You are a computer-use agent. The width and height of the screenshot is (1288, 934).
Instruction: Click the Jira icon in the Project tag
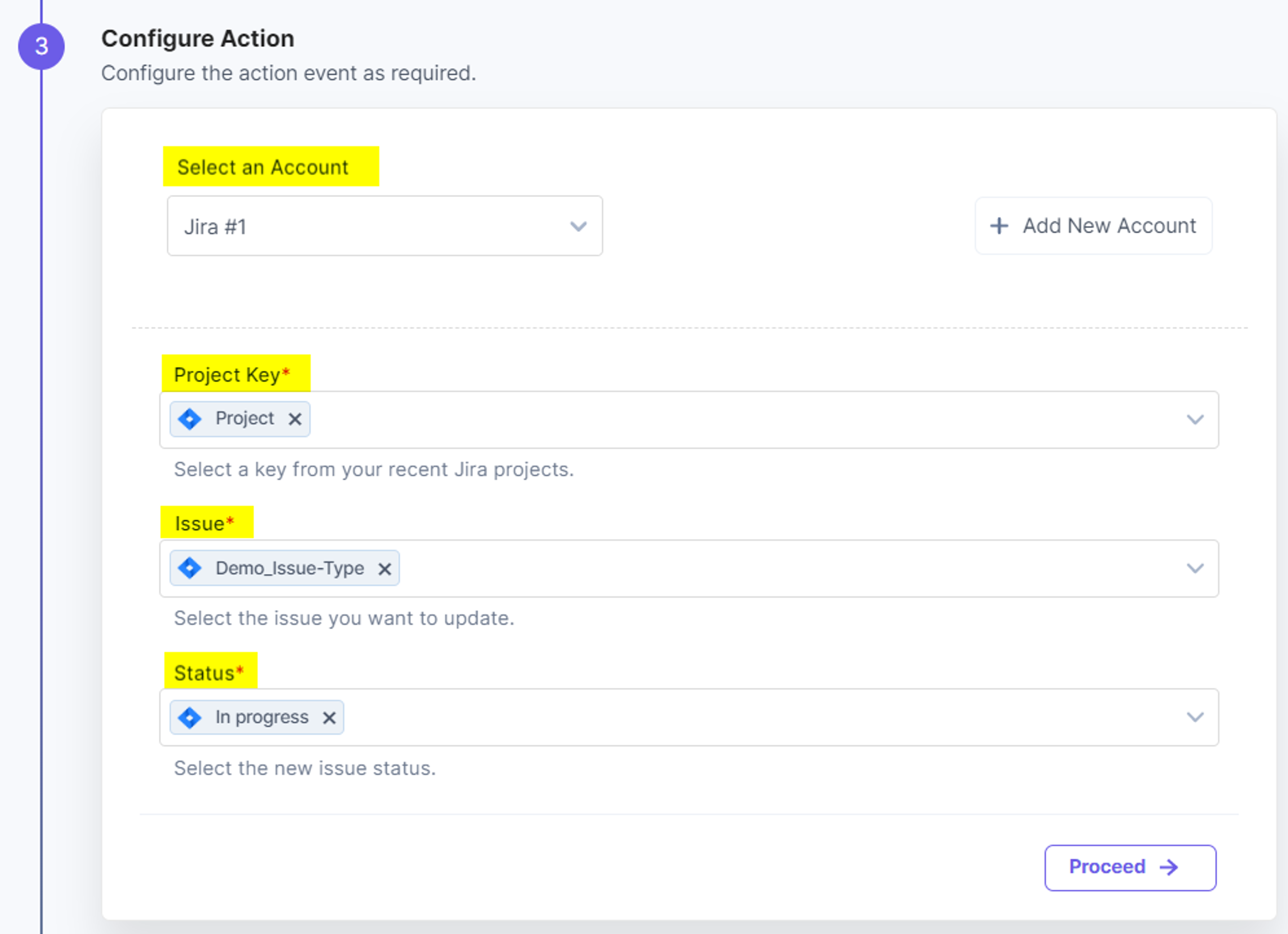(190, 419)
